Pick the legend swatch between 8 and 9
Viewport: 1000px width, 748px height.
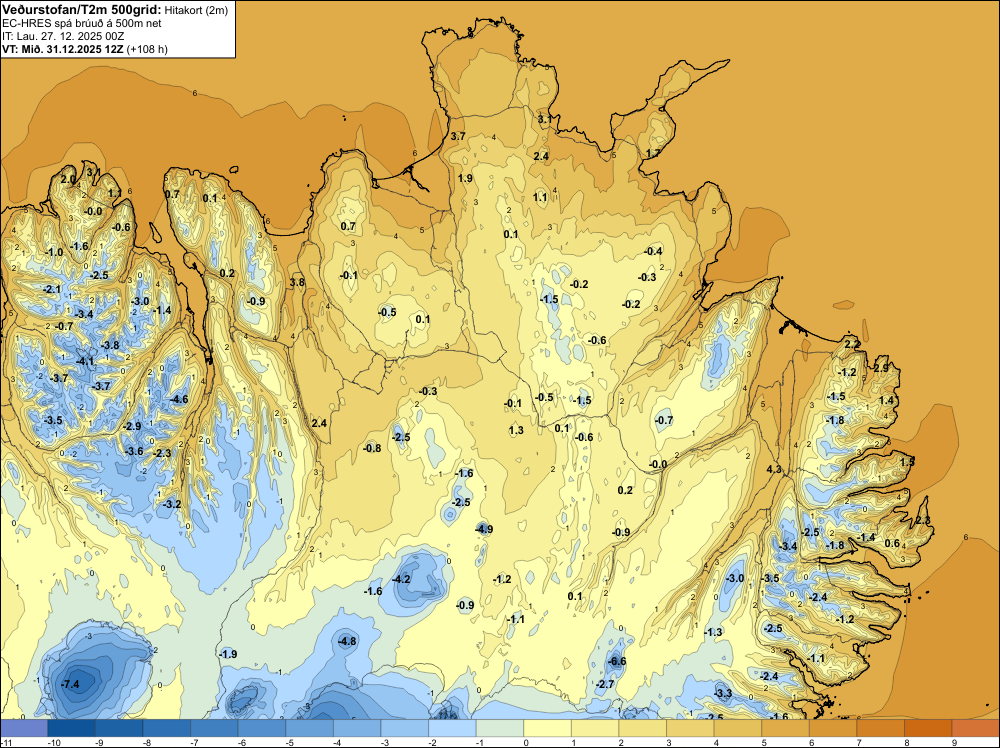pyautogui.click(x=928, y=728)
